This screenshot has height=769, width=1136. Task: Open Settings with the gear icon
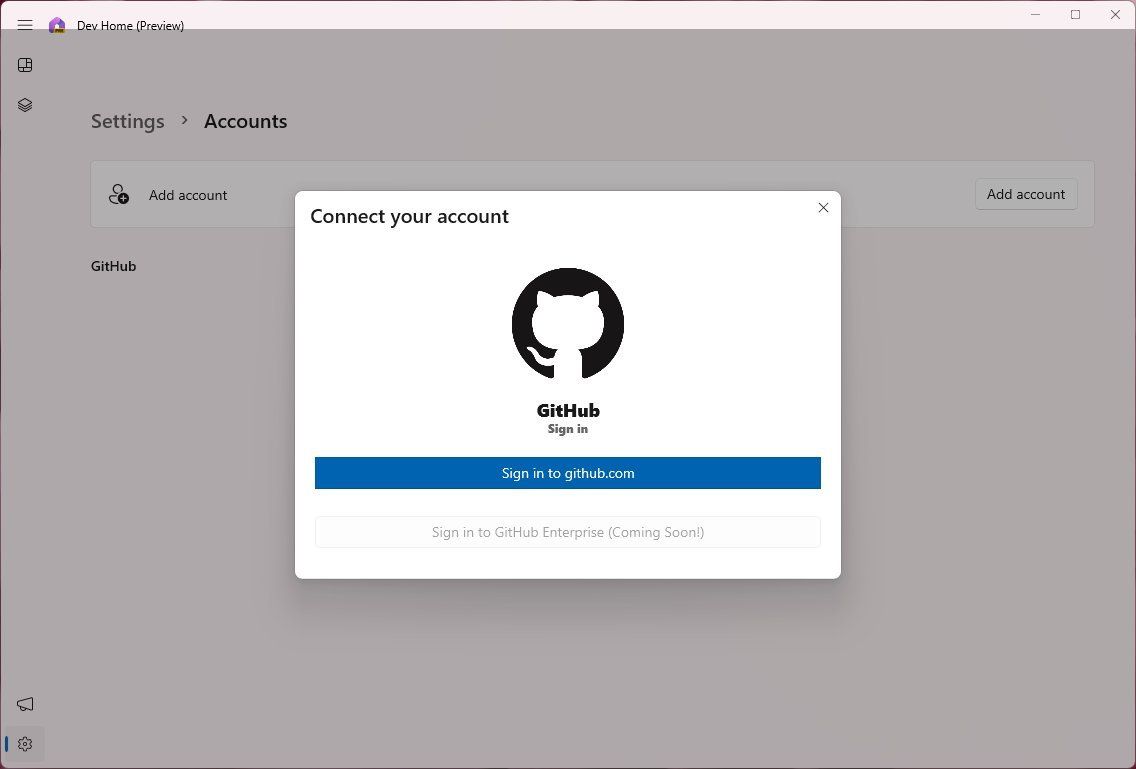(25, 743)
